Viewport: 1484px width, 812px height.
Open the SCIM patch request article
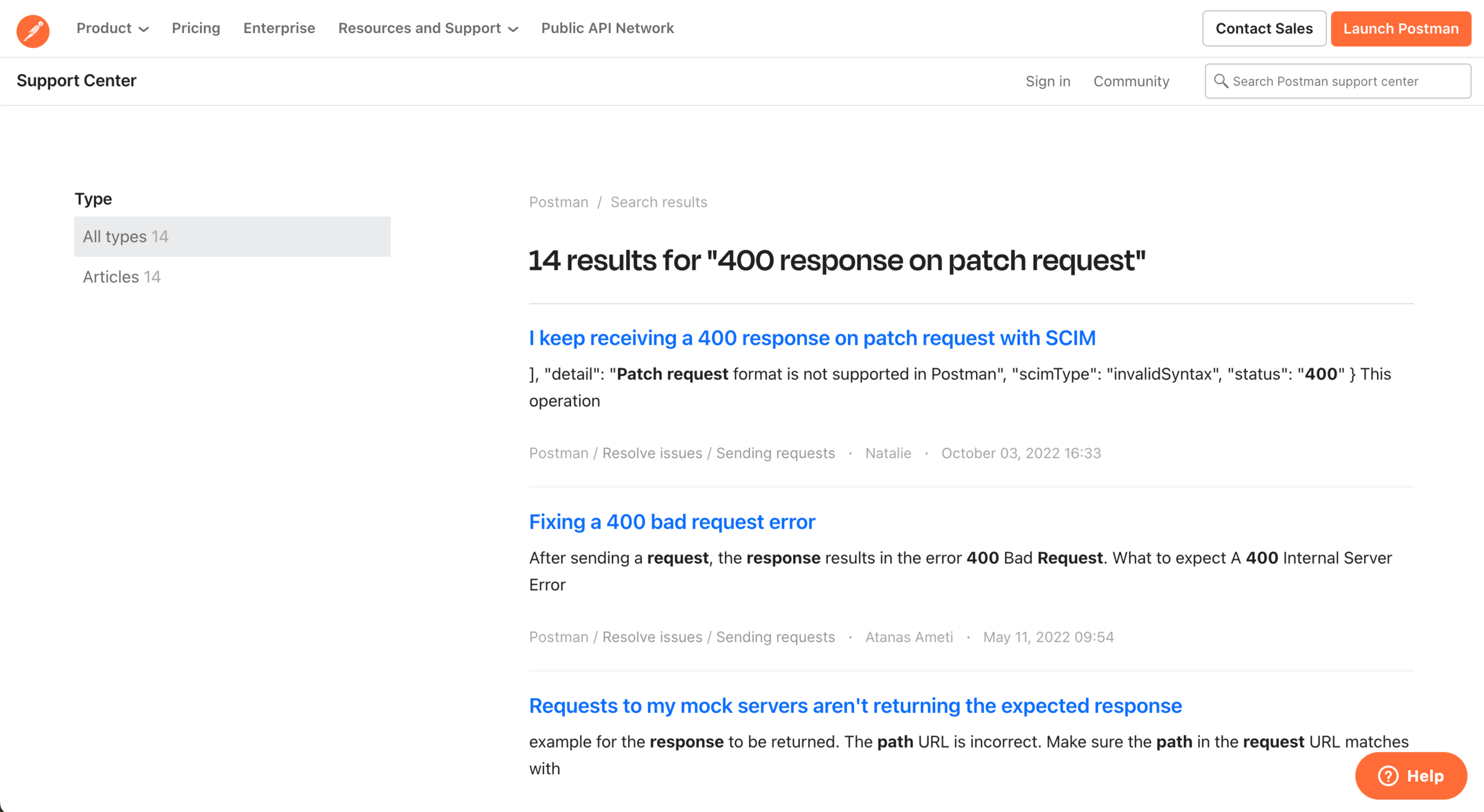coord(812,338)
